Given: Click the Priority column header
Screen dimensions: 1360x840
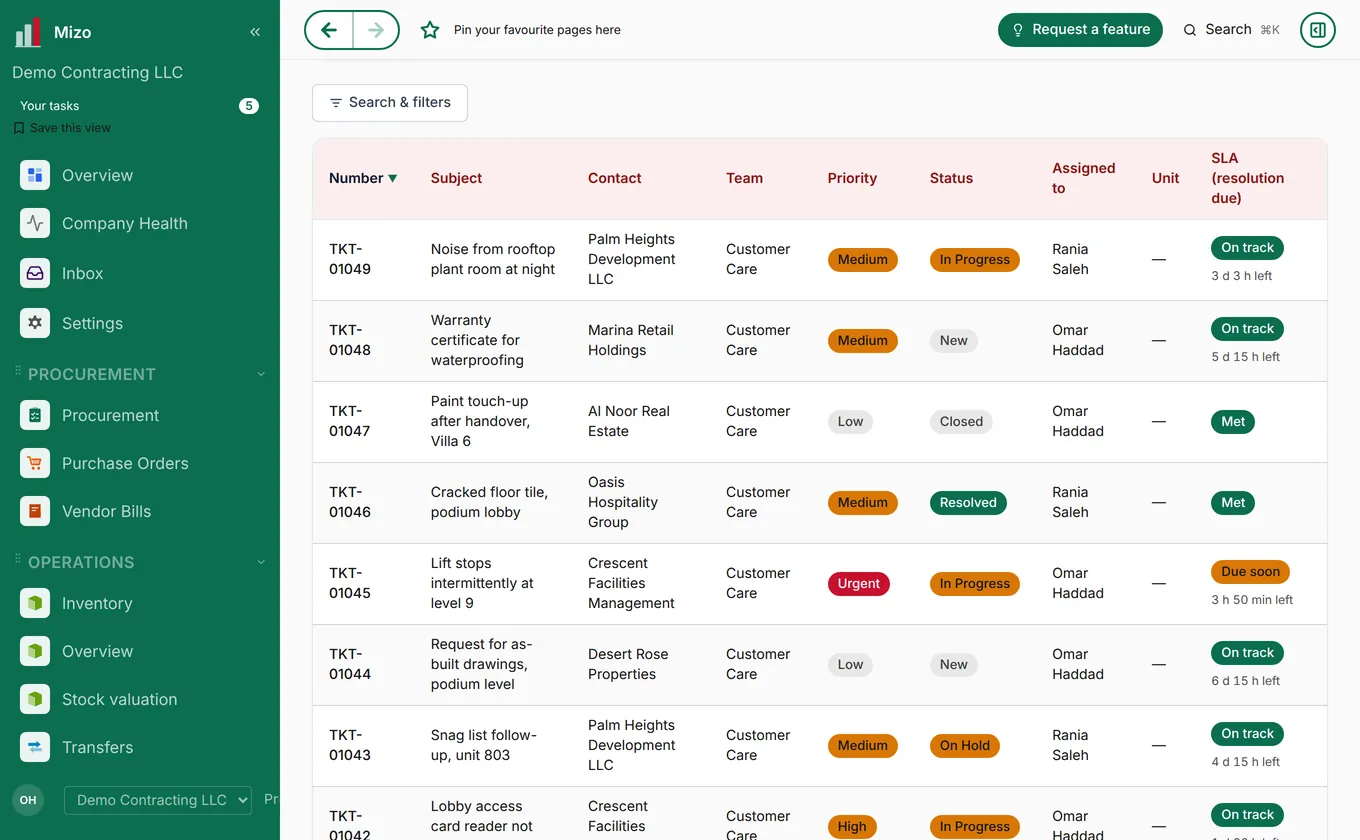Looking at the screenshot, I should click(852, 178).
